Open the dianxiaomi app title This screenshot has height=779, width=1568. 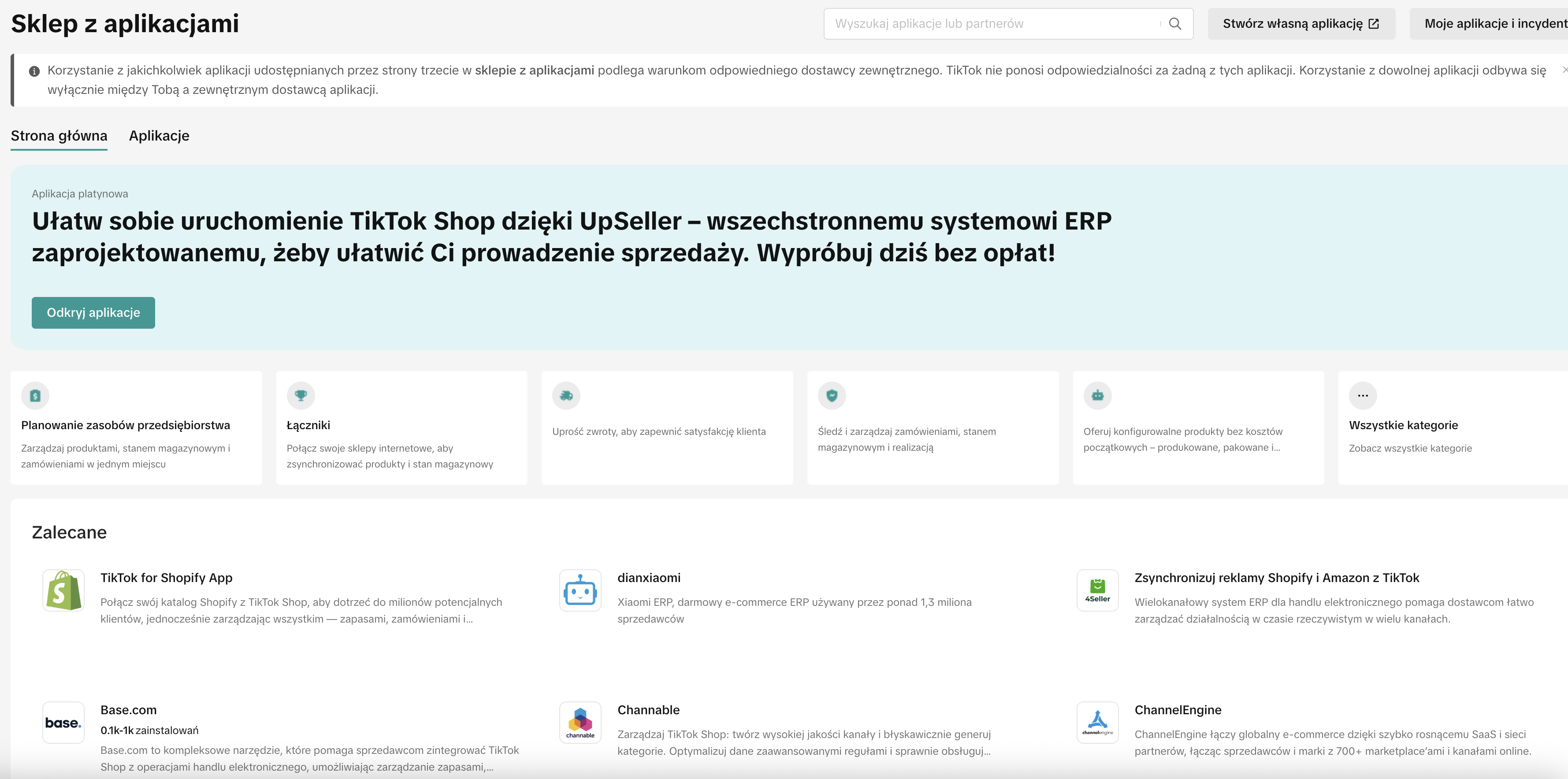click(x=649, y=578)
